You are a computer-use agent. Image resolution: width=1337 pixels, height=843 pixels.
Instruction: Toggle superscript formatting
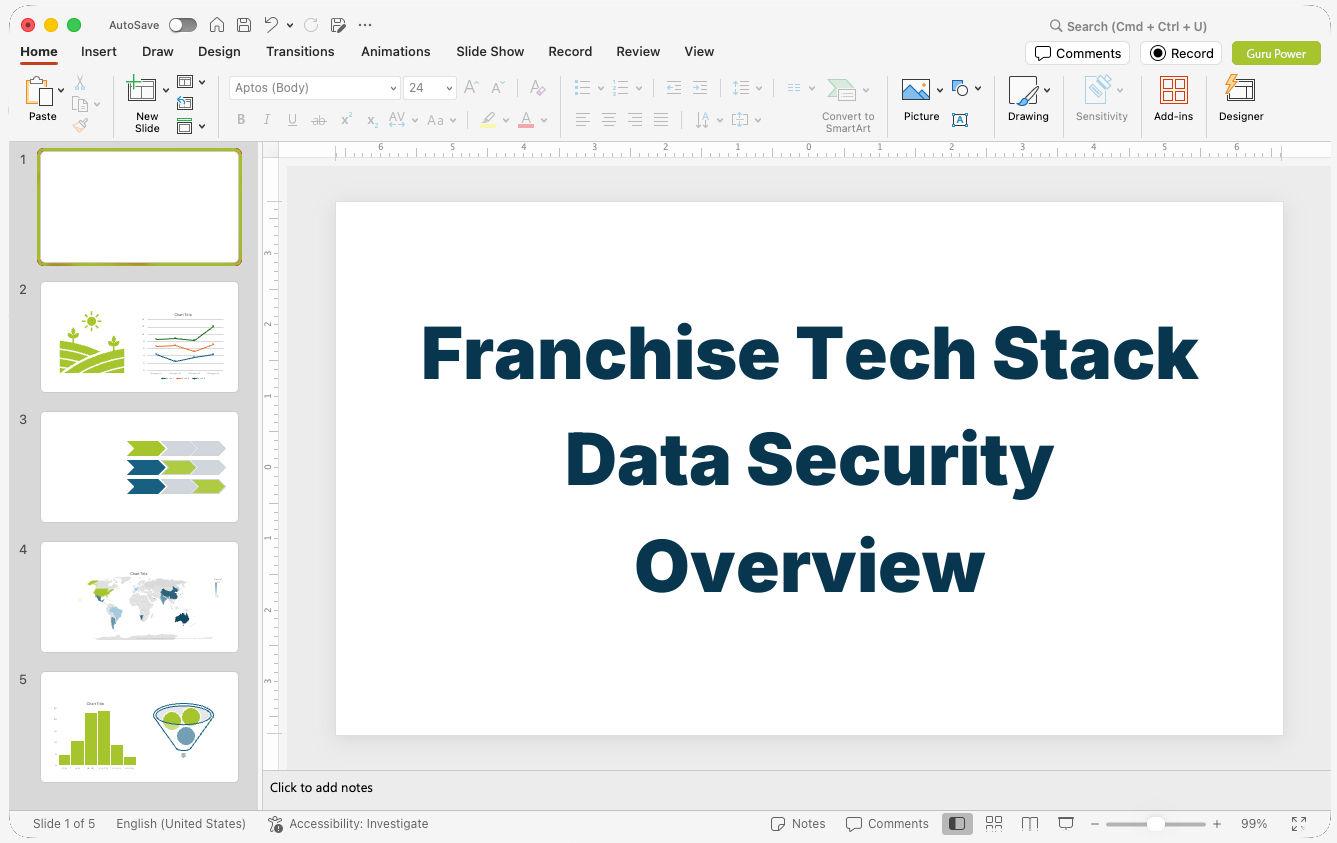[x=346, y=120]
